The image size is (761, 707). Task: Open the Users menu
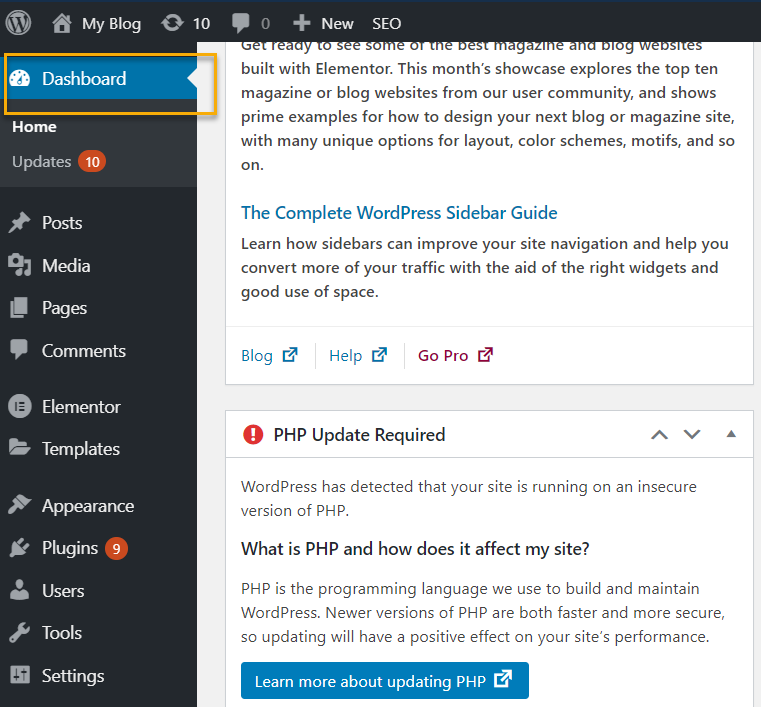[x=63, y=591]
